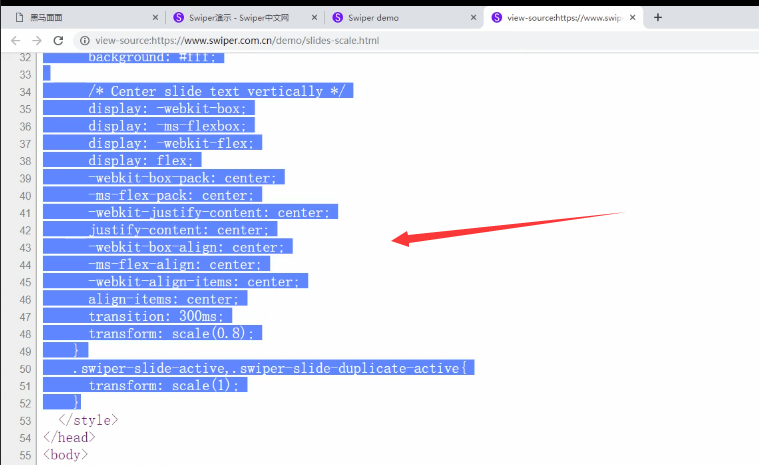
Task: Click line 'transform: scale(1);'
Action: [164, 386]
